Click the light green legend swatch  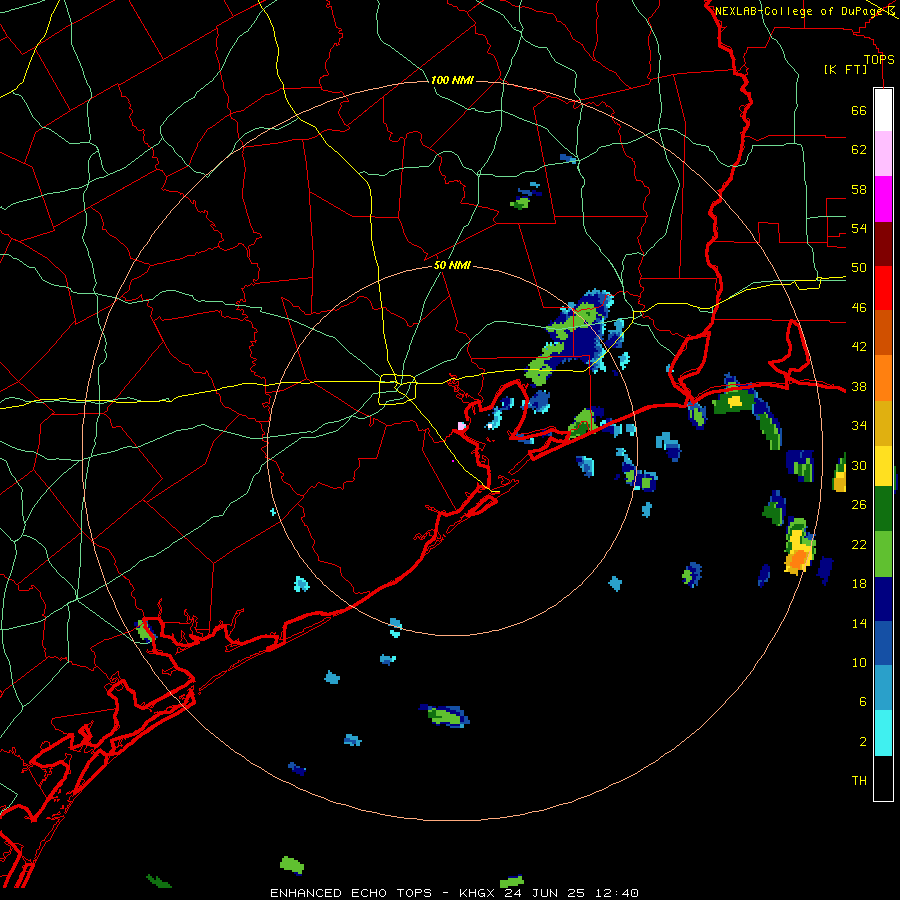[883, 554]
